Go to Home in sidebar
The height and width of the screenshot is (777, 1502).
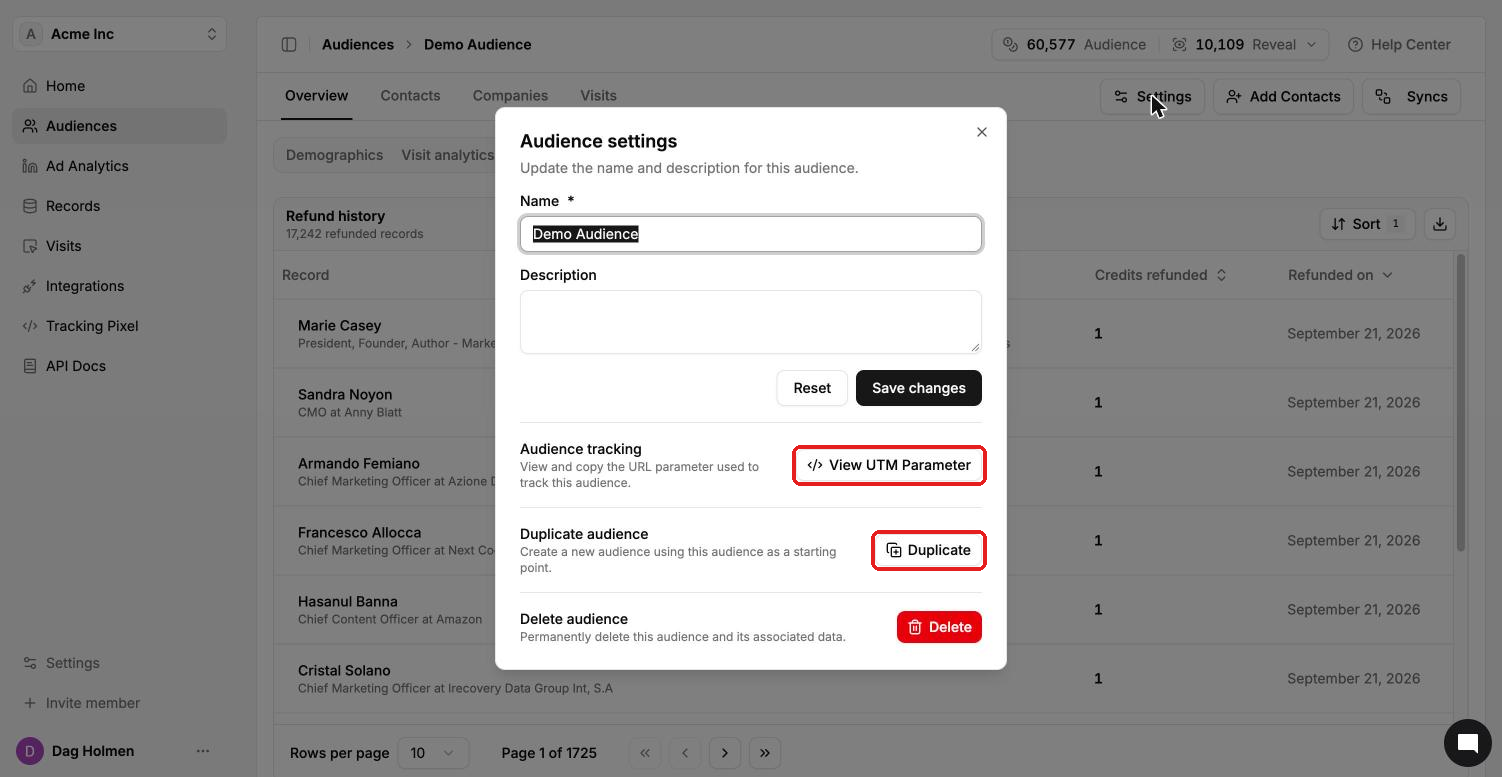(120, 86)
